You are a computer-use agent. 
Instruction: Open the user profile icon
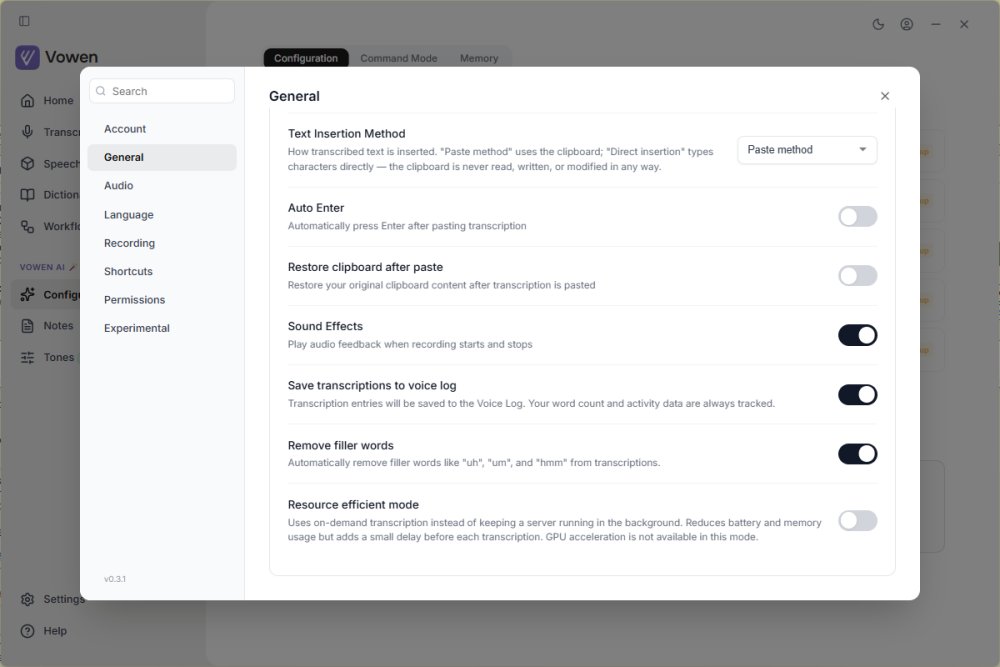point(907,24)
